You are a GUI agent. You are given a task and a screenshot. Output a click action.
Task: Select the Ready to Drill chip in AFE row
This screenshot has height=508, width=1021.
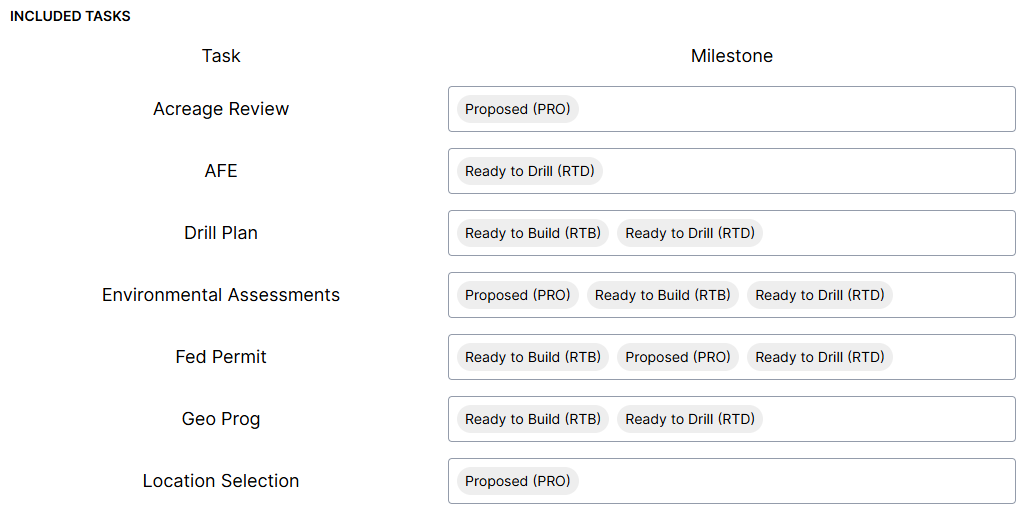tap(529, 171)
